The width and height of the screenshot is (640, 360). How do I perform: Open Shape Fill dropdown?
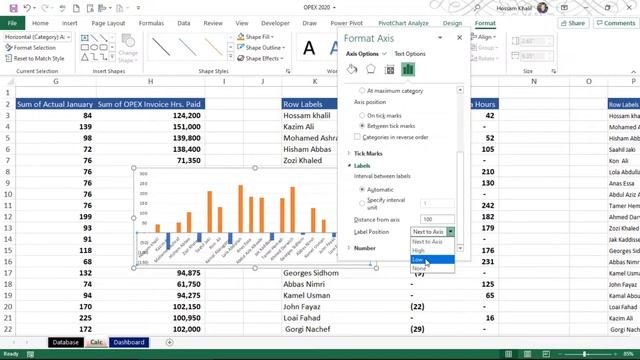click(256, 37)
